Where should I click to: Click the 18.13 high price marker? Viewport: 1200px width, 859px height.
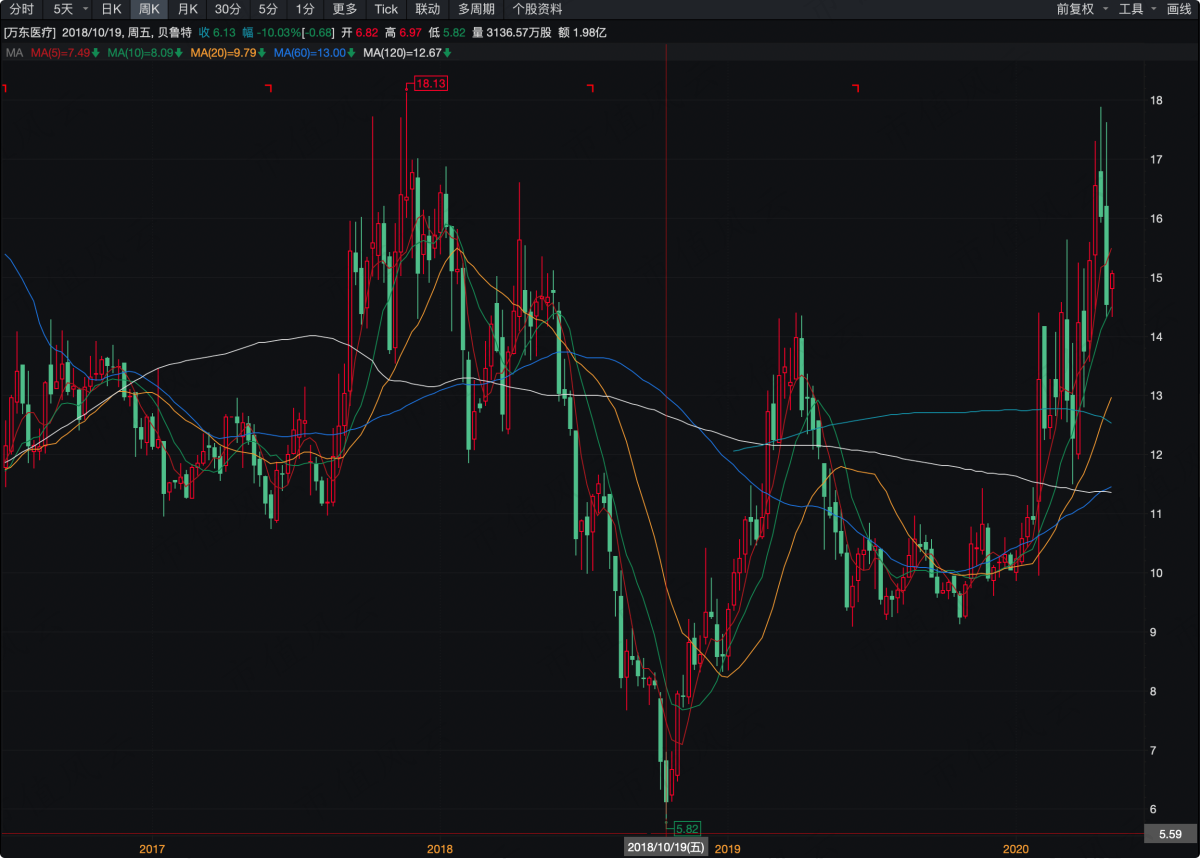430,84
